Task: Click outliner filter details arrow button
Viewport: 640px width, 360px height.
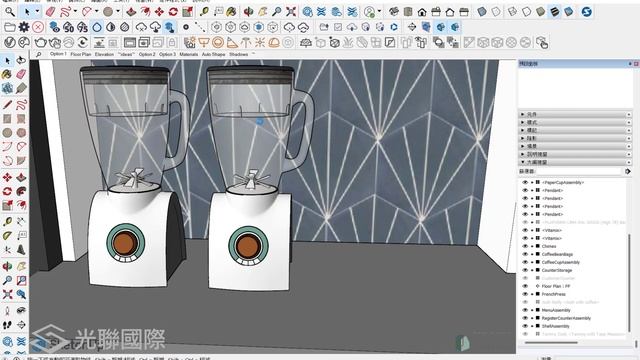Action: coord(628,171)
